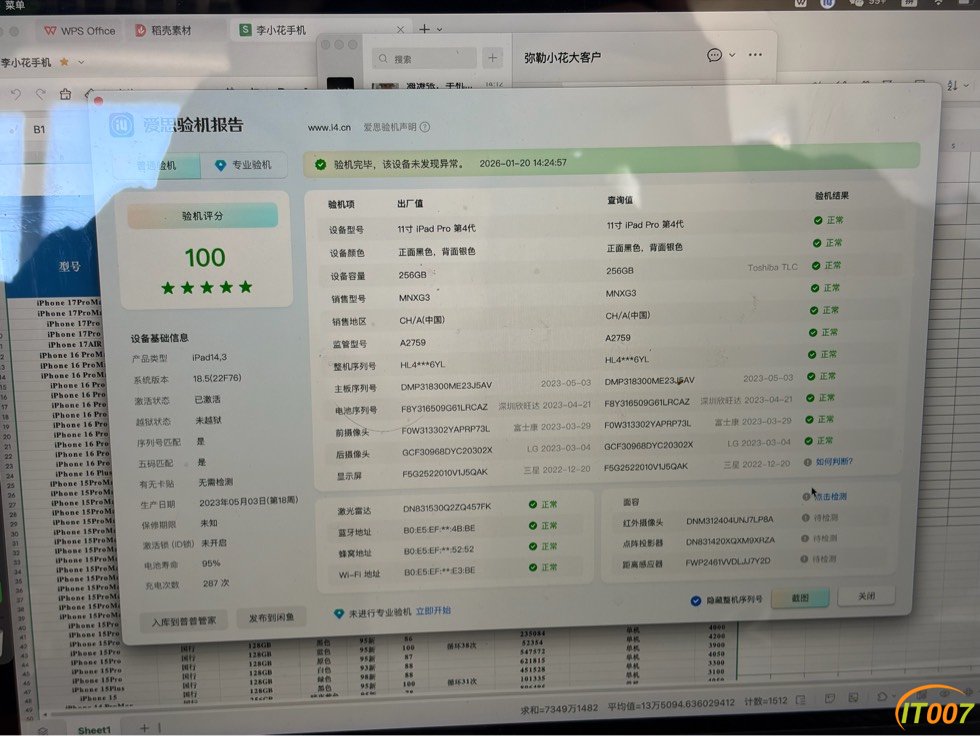Click the 验机评分 score header

[x=202, y=216]
